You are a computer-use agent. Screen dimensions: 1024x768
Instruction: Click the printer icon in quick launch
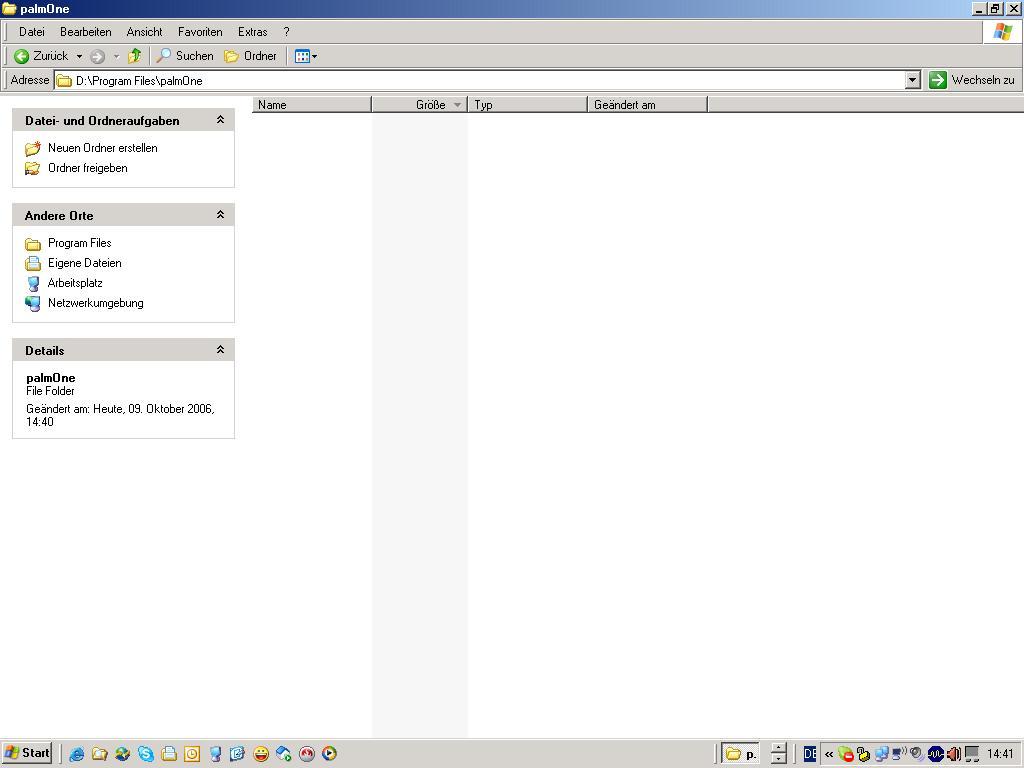[168, 754]
